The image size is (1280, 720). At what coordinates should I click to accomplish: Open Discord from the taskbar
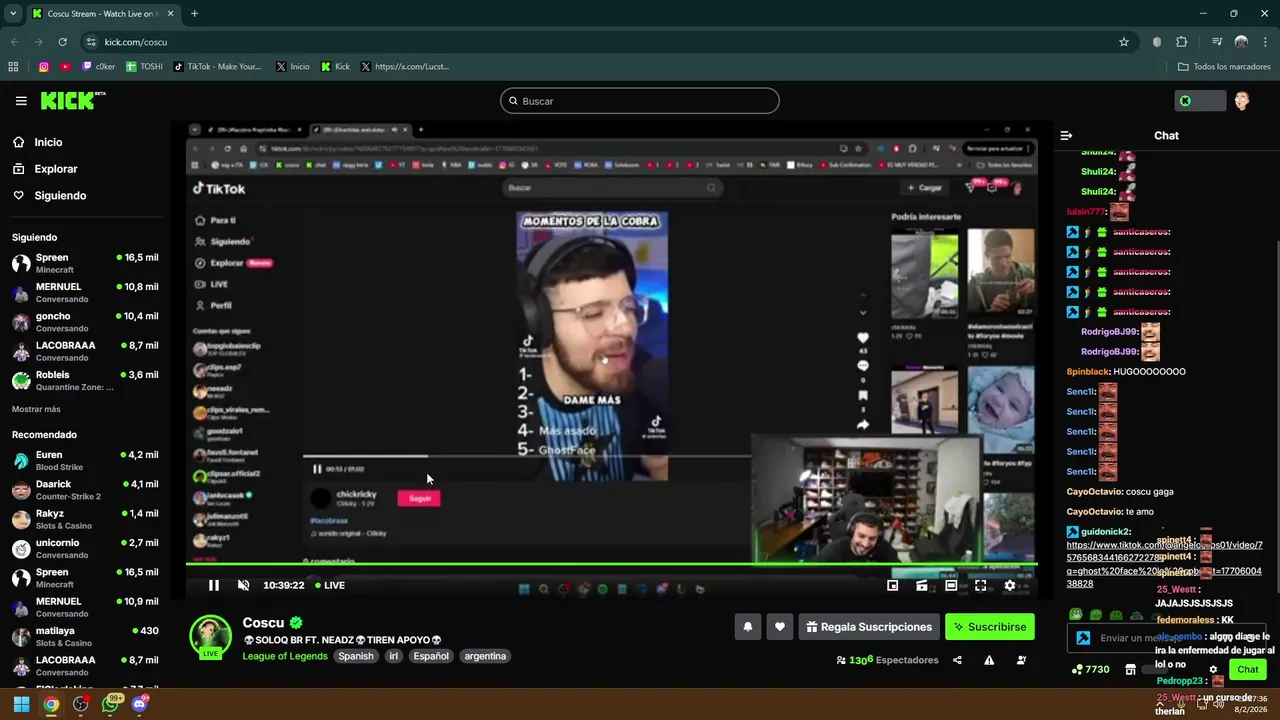pyautogui.click(x=139, y=704)
